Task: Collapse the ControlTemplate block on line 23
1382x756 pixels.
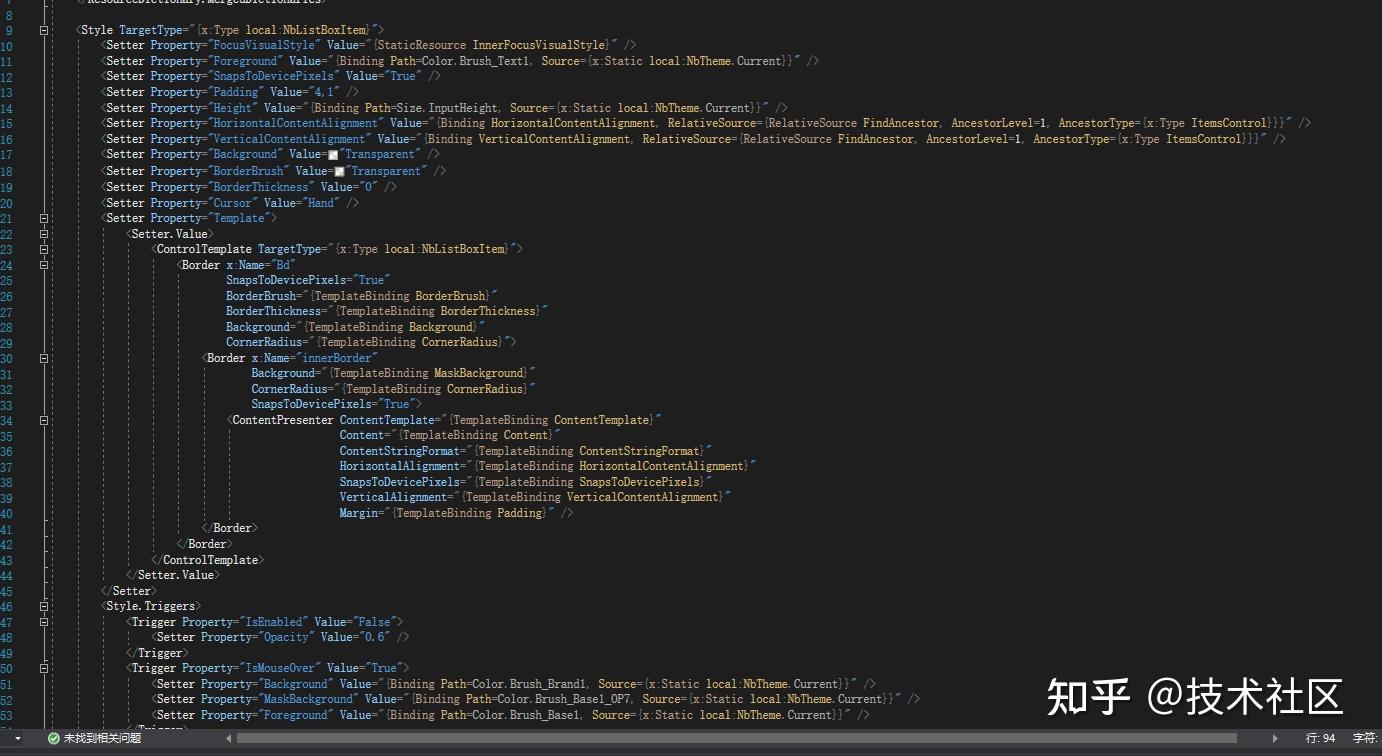Action: point(44,249)
